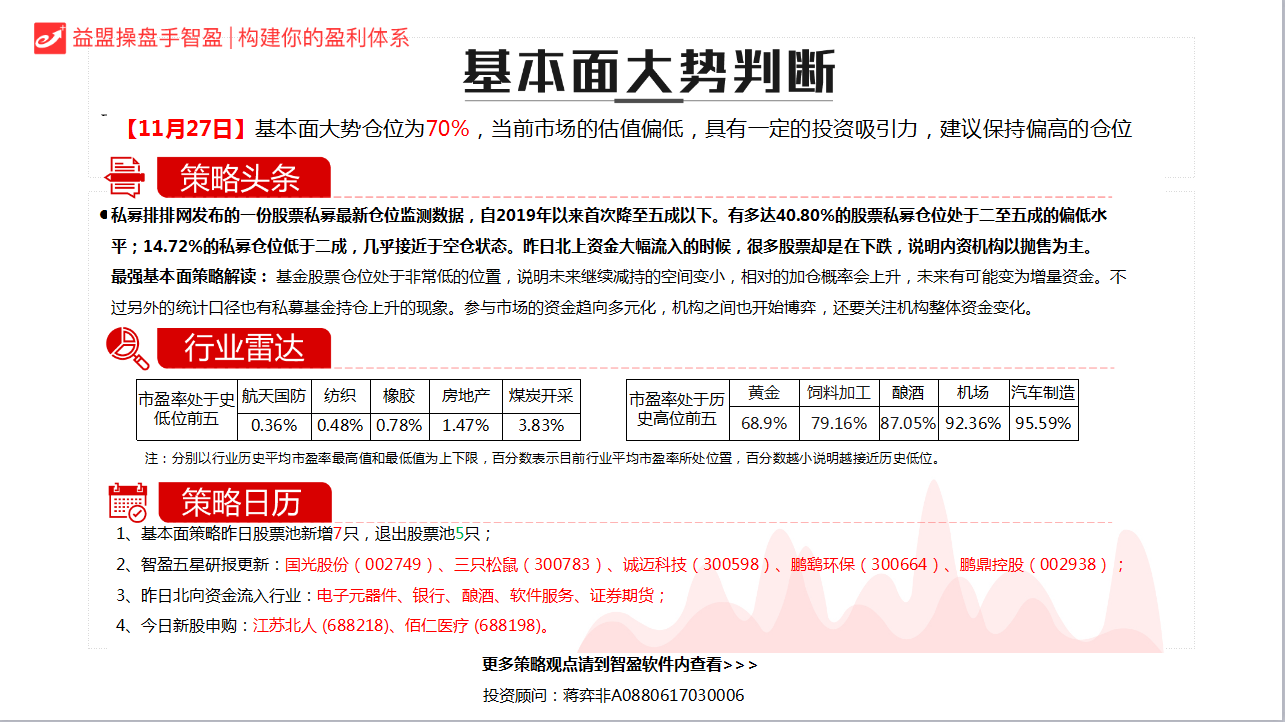Click the red 70% position value
The width and height of the screenshot is (1285, 722).
pos(447,129)
